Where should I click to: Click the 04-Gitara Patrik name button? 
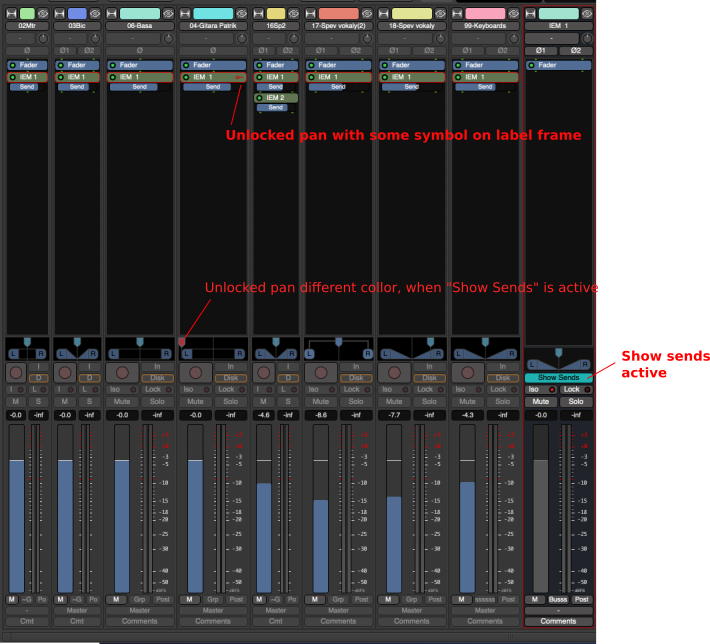coord(212,26)
